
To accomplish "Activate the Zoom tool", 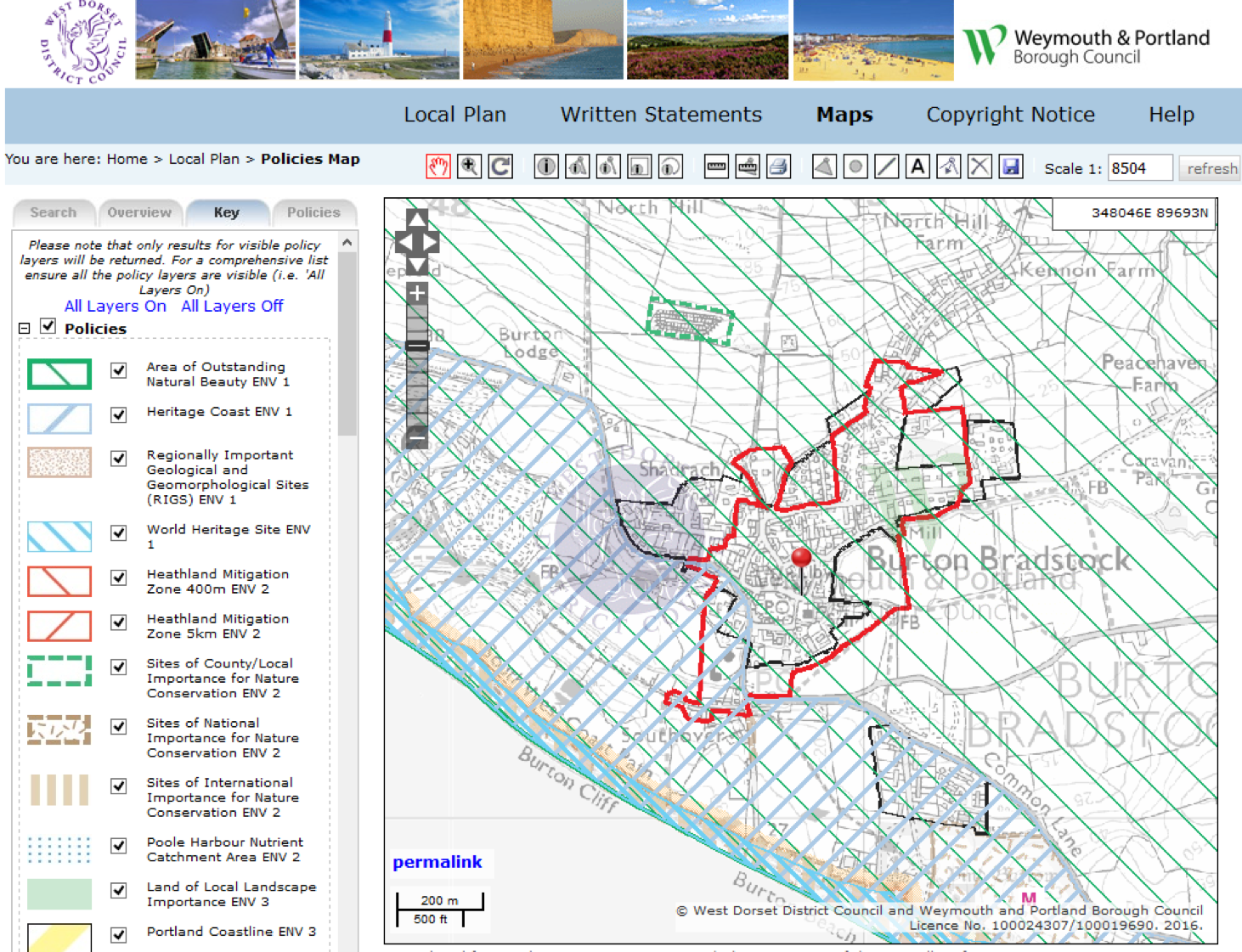I will pyautogui.click(x=469, y=166).
